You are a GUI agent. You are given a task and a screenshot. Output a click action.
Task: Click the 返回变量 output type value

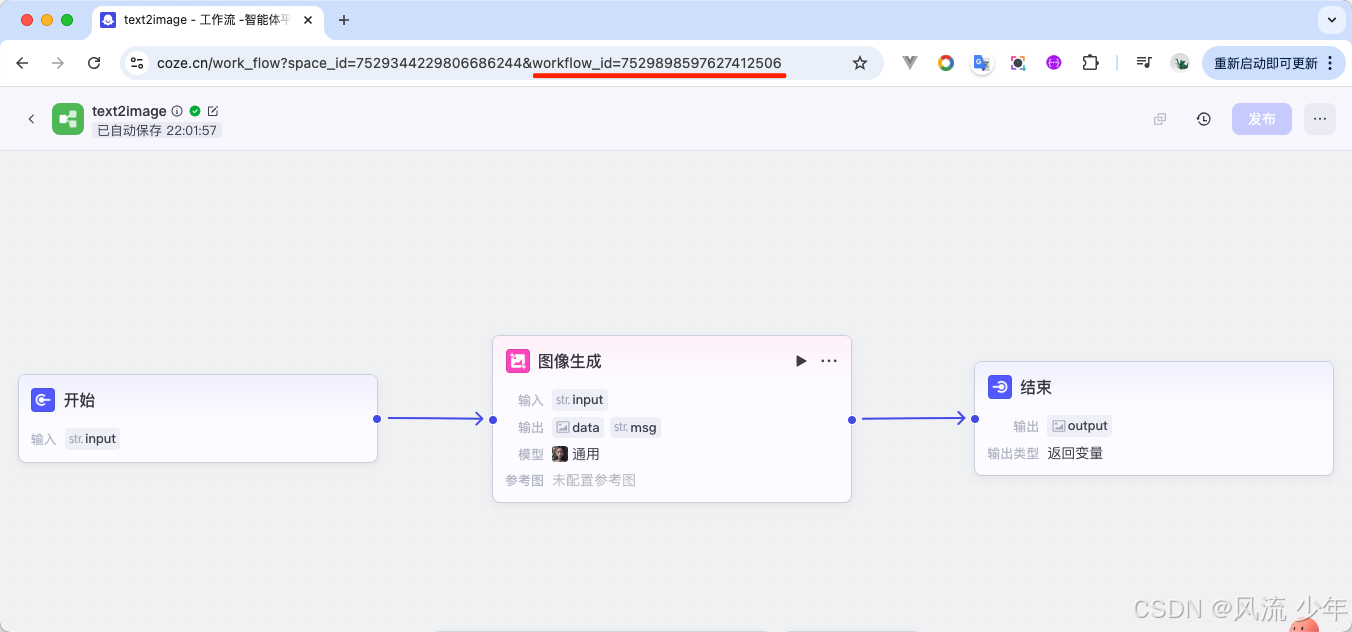[x=1075, y=453]
